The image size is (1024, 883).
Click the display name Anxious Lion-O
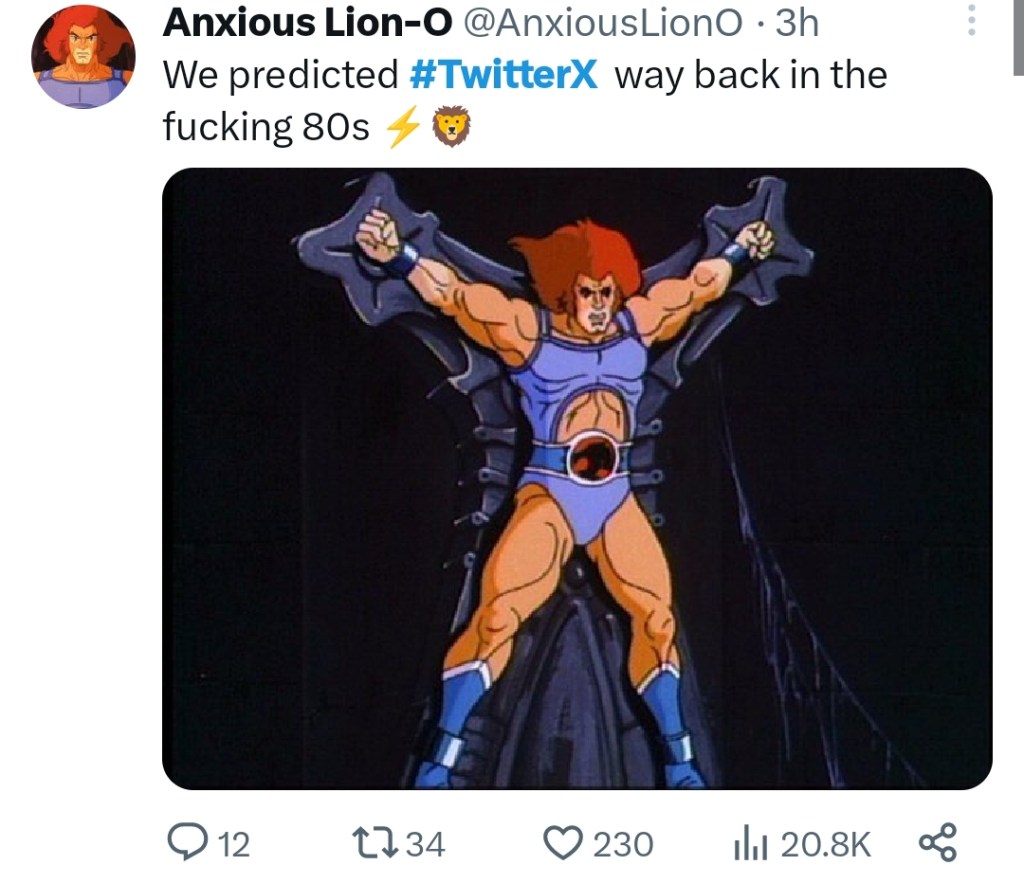(307, 23)
